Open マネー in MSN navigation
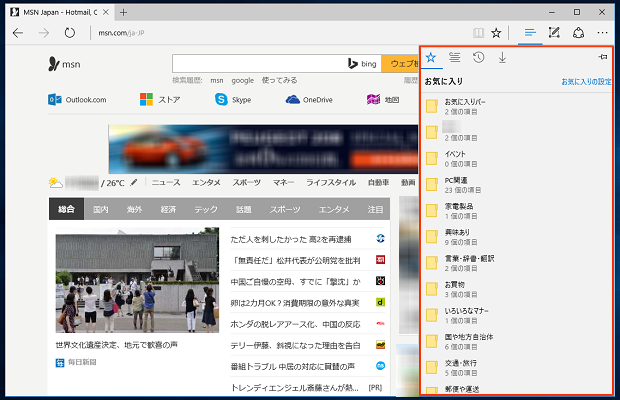 tap(283, 183)
